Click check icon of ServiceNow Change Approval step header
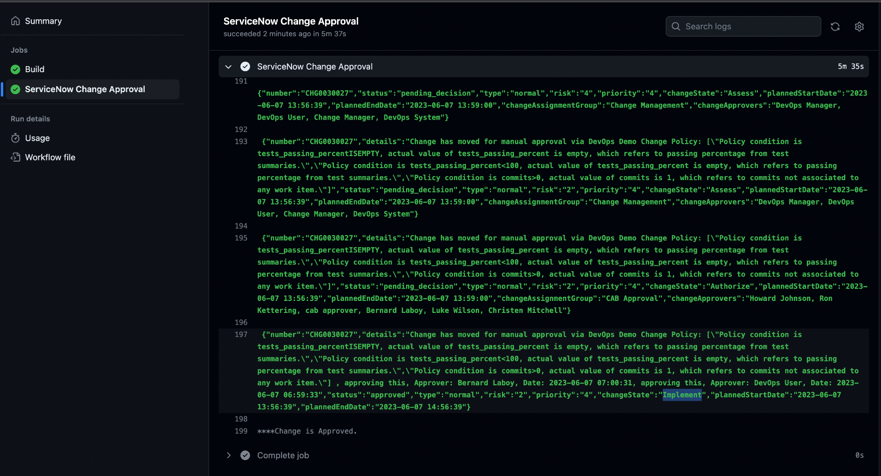Viewport: 881px width, 476px height. pyautogui.click(x=245, y=66)
